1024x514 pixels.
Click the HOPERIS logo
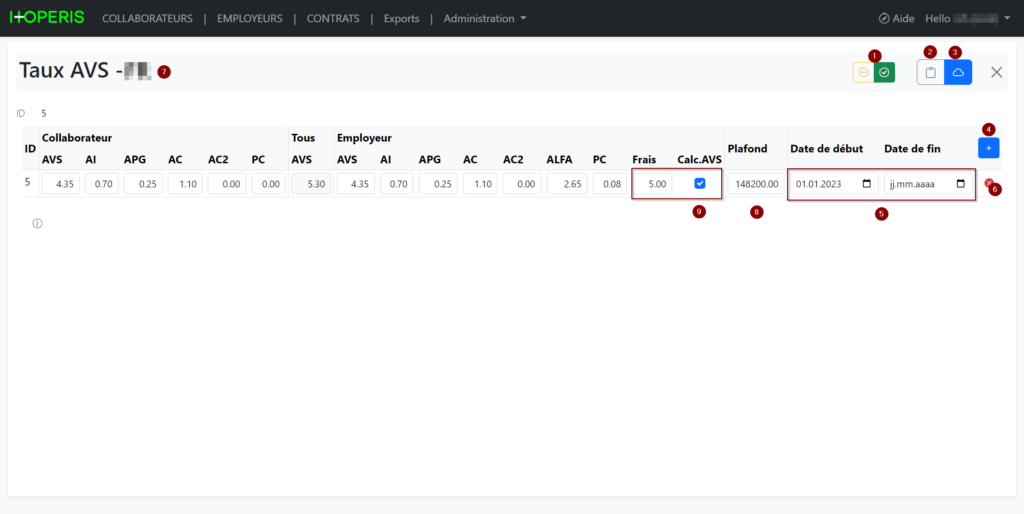point(47,18)
